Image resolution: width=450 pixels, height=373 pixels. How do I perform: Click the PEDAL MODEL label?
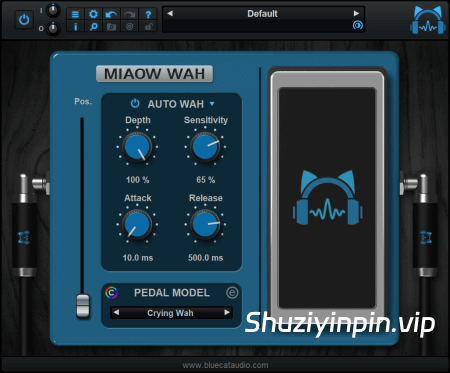point(172,293)
